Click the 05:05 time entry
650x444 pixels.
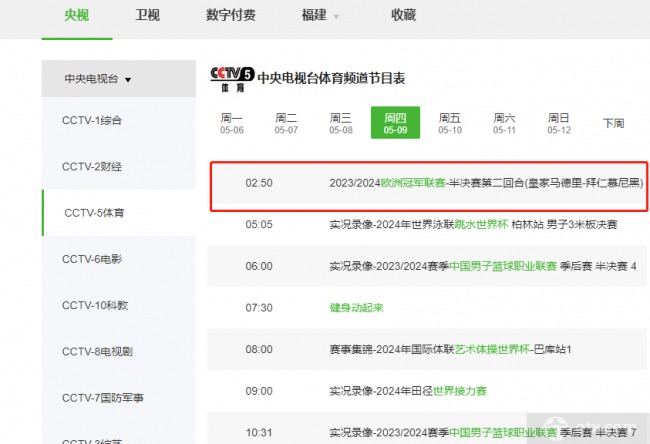259,224
